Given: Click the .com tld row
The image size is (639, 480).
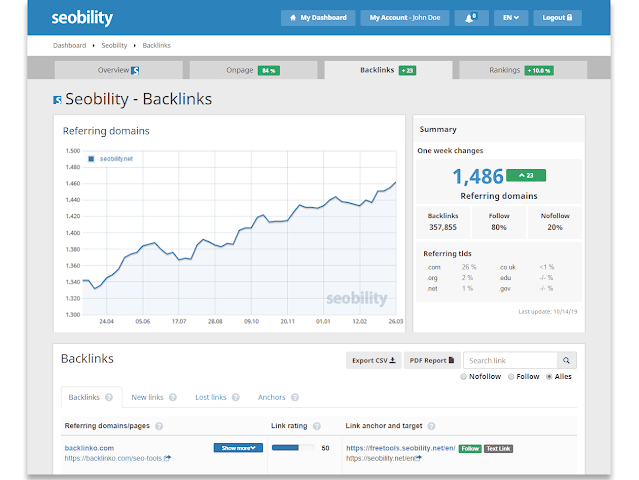Looking at the screenshot, I should pyautogui.click(x=452, y=267).
